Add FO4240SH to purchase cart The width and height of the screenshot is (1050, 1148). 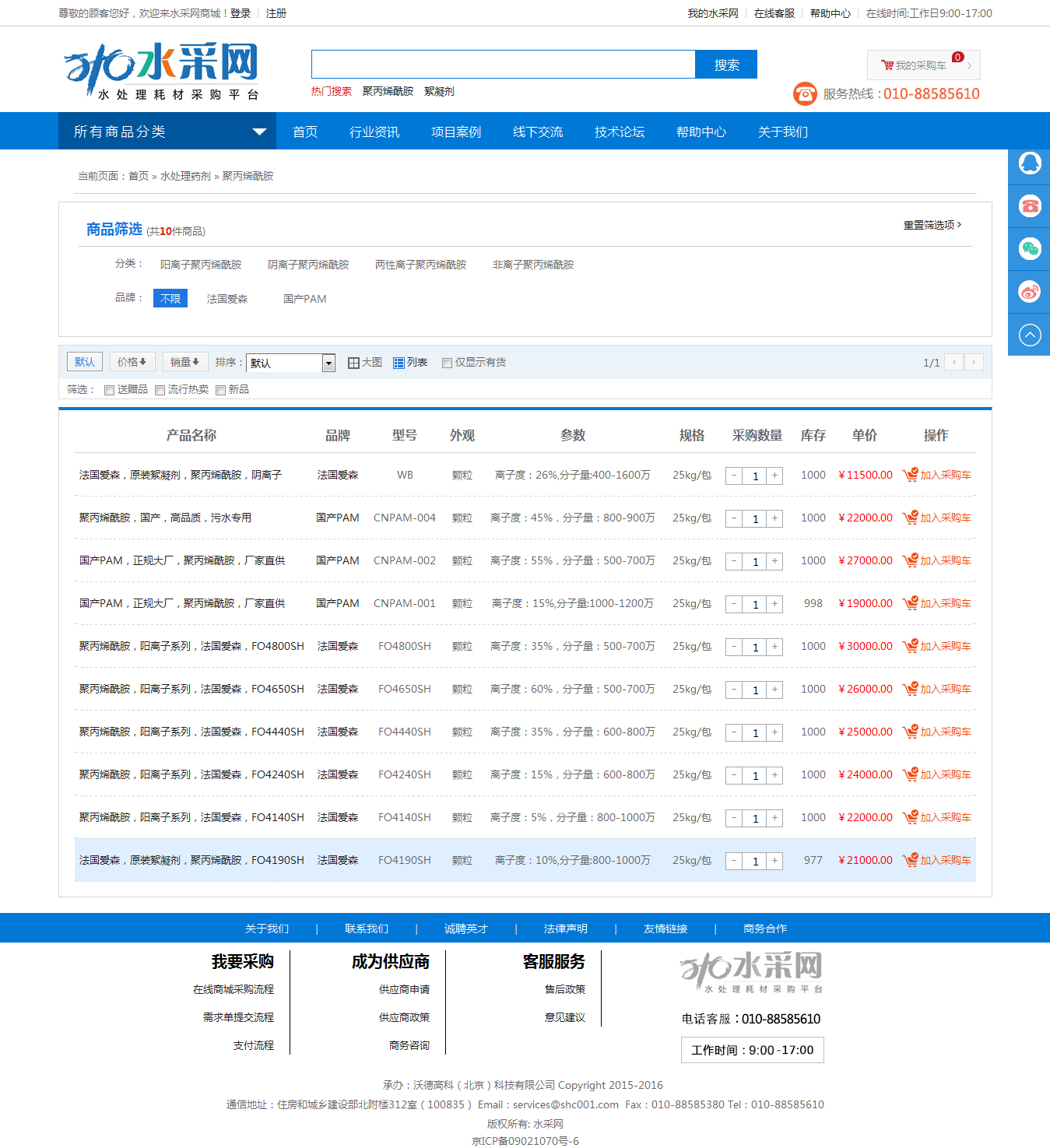click(x=936, y=774)
